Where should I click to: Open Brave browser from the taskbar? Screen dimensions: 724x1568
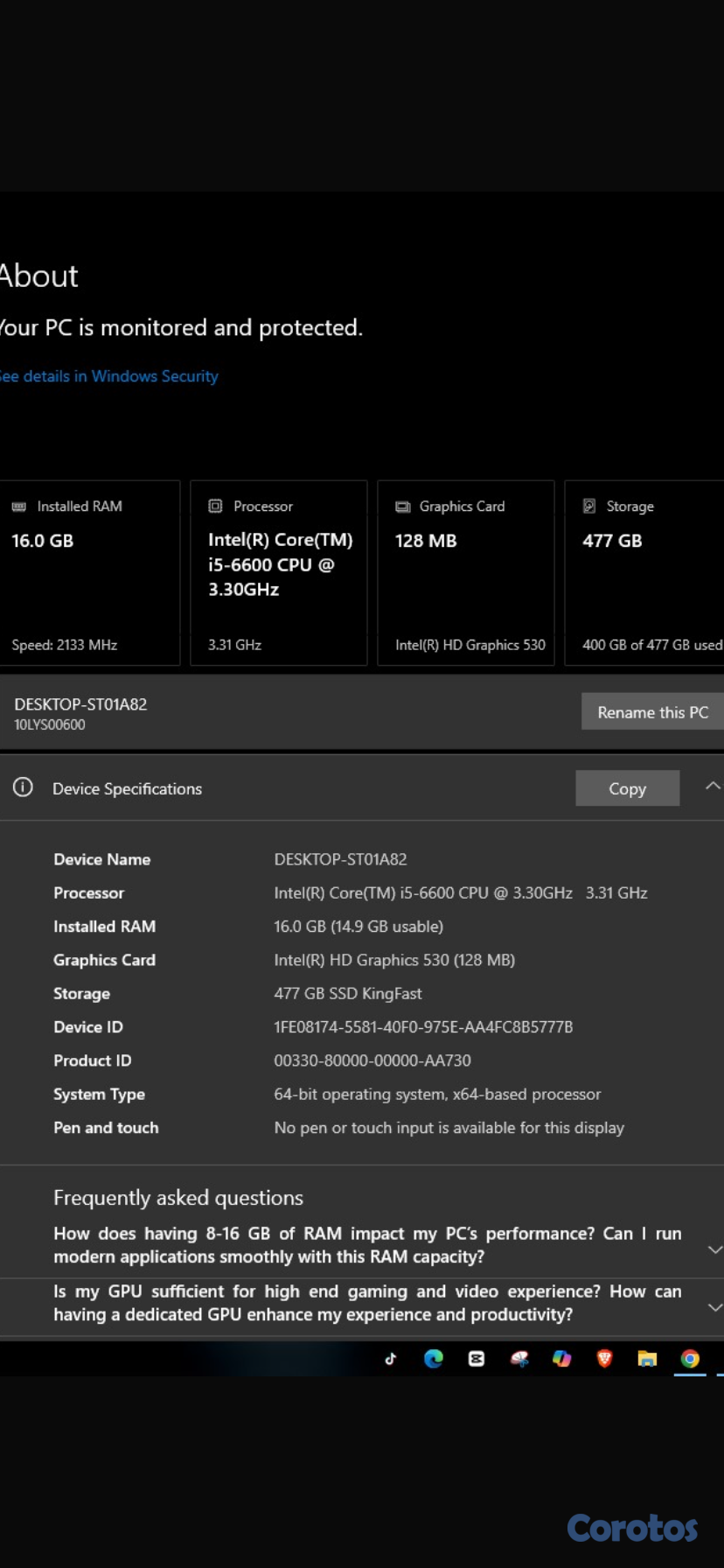coord(604,1358)
